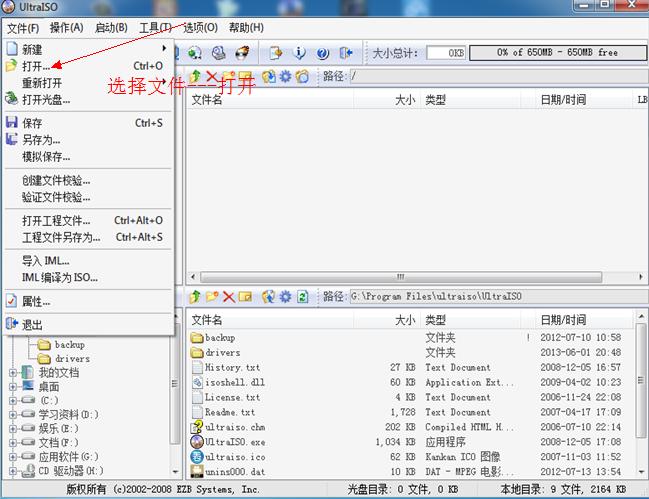Select 模拟保存... menu entry

88,157
